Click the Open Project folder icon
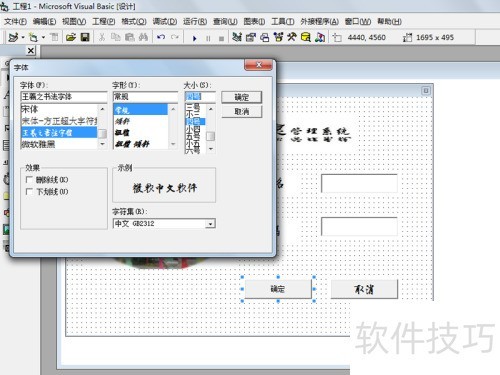Screen dimensions: 500x375 pos(71,37)
